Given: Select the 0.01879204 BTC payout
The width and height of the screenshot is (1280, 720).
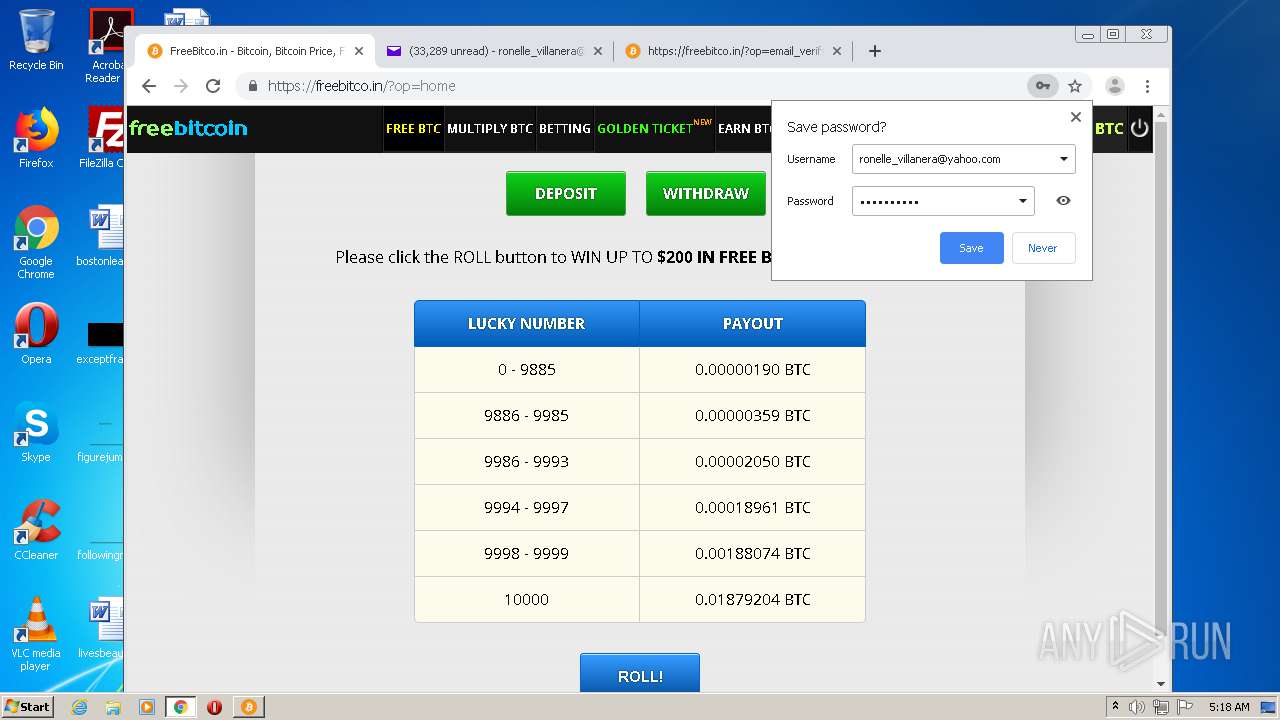Looking at the screenshot, I should tap(753, 600).
